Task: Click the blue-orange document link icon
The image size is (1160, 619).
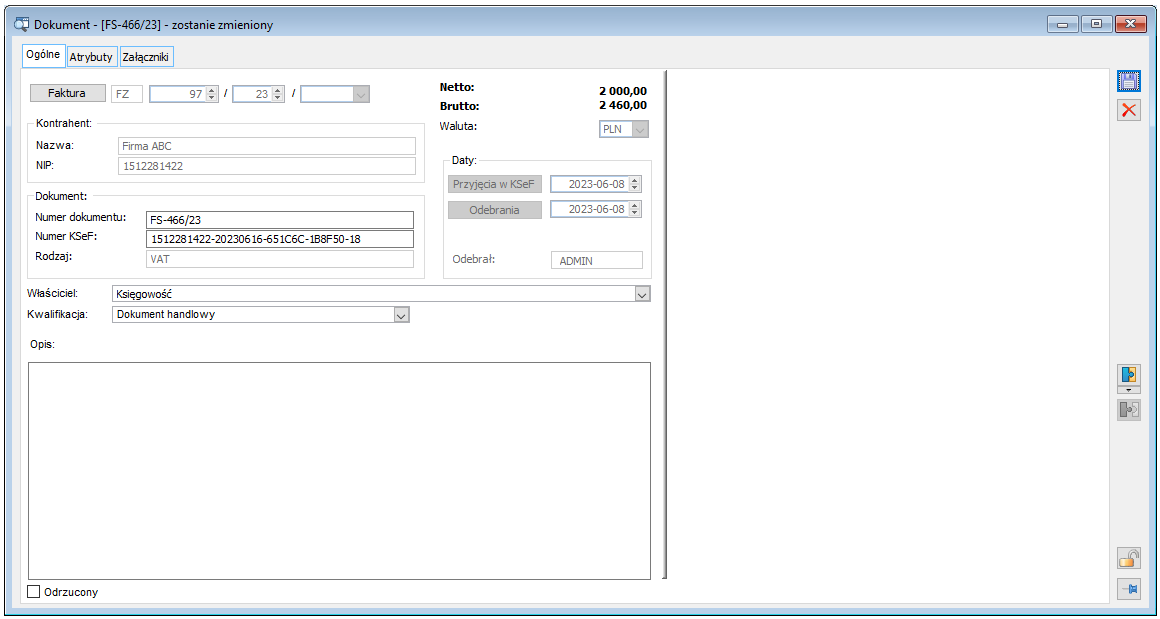Action: pos(1129,374)
